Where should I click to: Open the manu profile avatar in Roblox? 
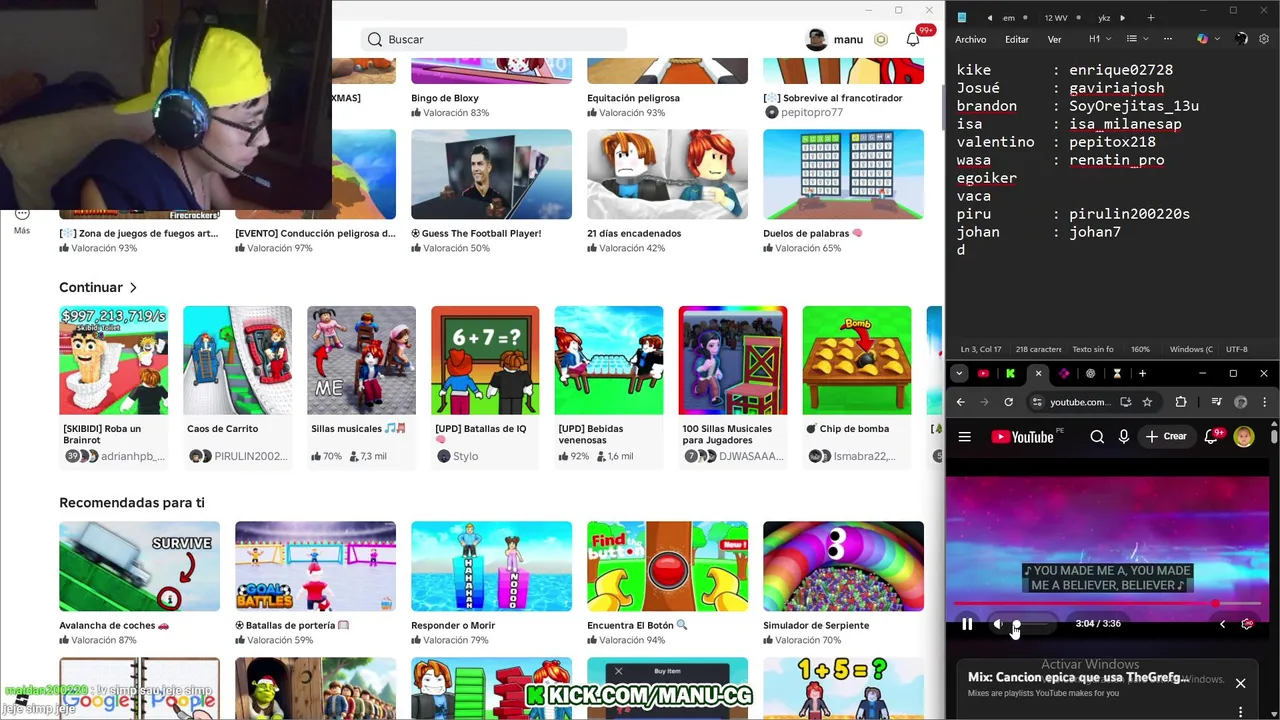pos(817,39)
